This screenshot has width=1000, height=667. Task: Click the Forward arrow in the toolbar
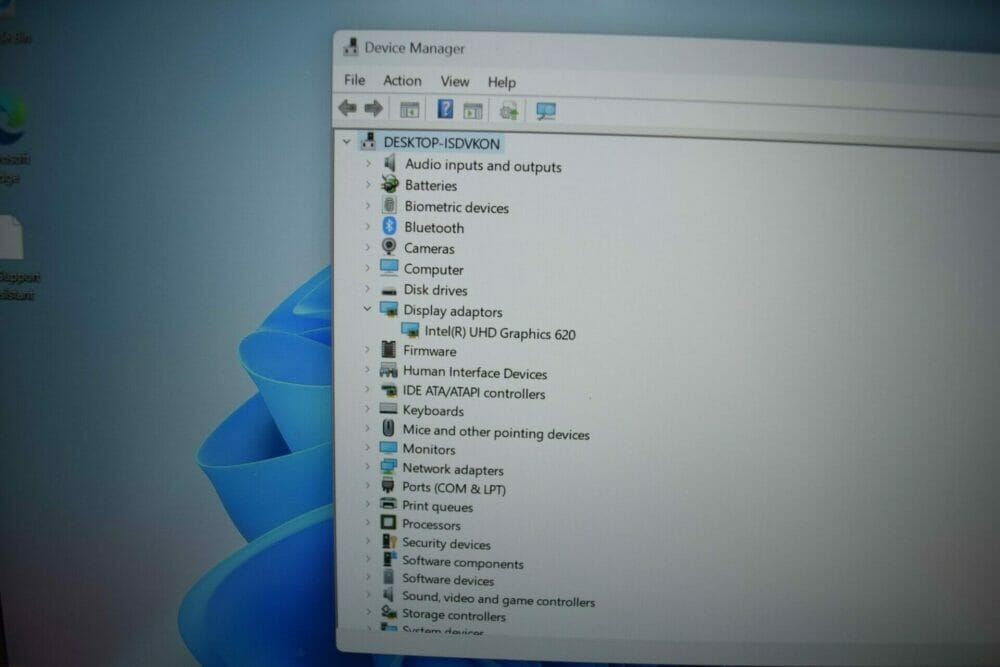[x=374, y=108]
